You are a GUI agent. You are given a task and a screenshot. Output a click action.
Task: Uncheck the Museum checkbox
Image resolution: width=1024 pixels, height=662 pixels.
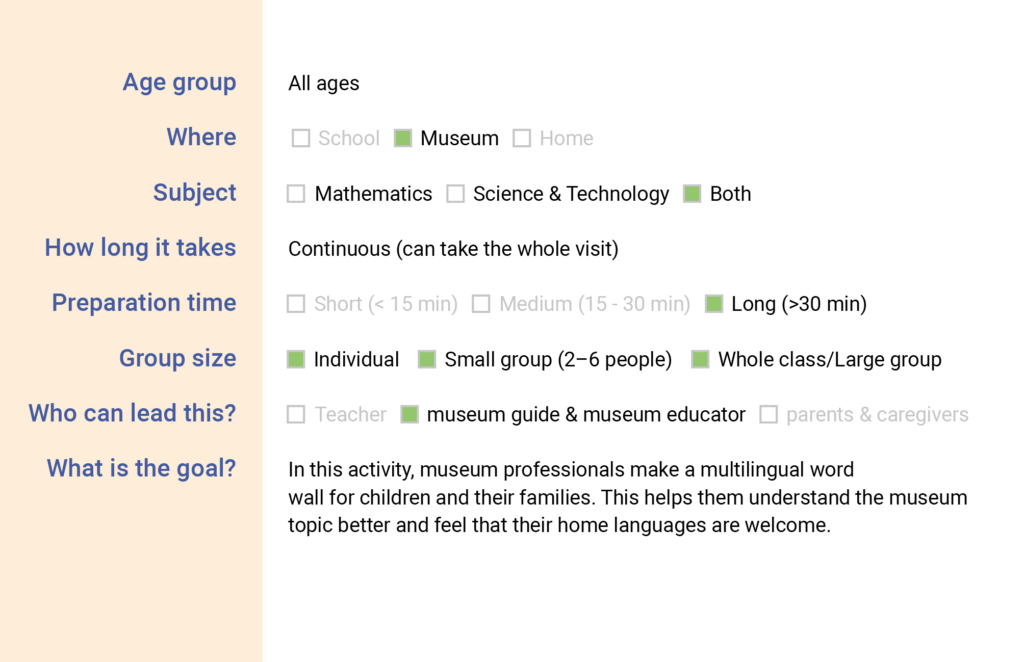pyautogui.click(x=403, y=139)
